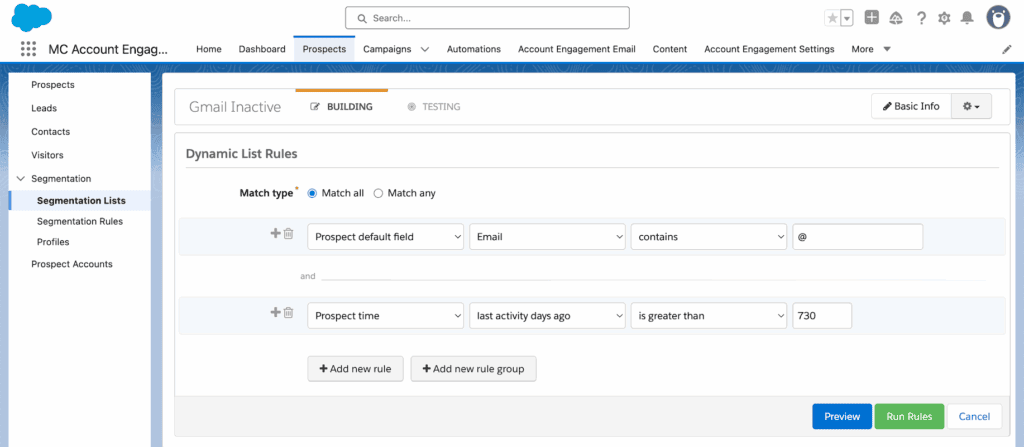The image size is (1024, 447).
Task: Click the email value field containing @
Action: [857, 237]
